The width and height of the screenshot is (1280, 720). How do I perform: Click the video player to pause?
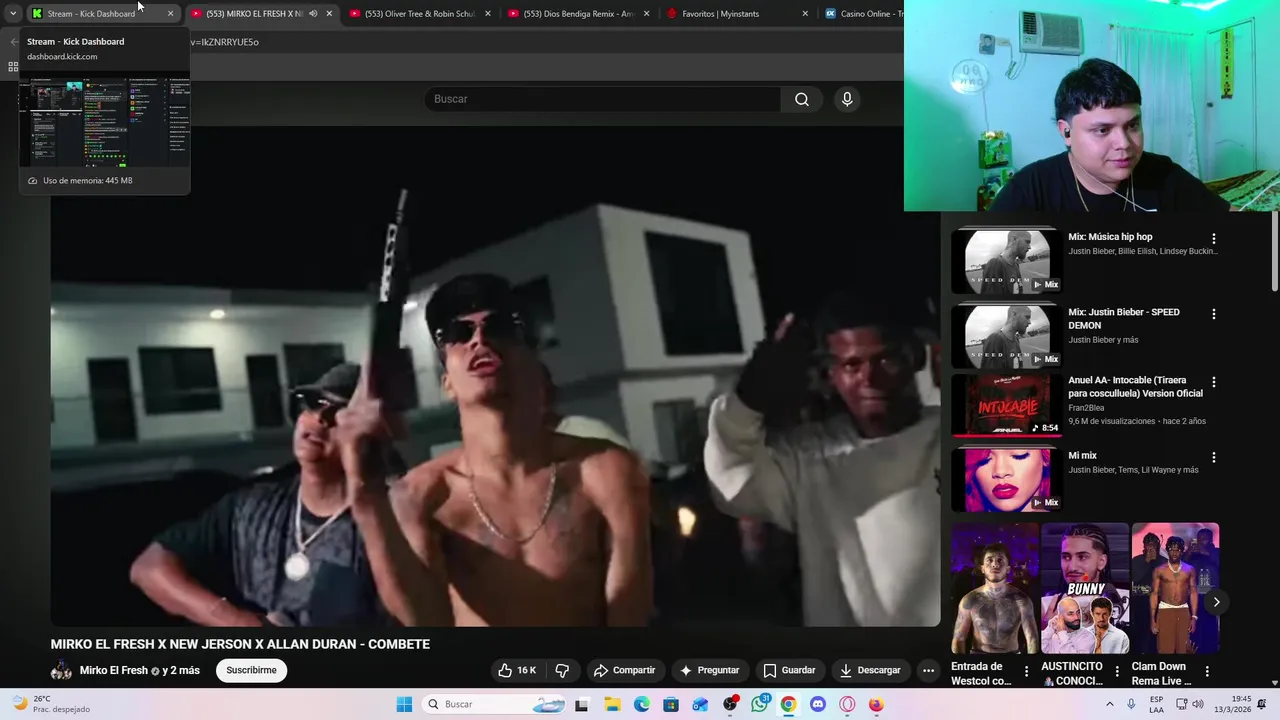click(x=495, y=376)
